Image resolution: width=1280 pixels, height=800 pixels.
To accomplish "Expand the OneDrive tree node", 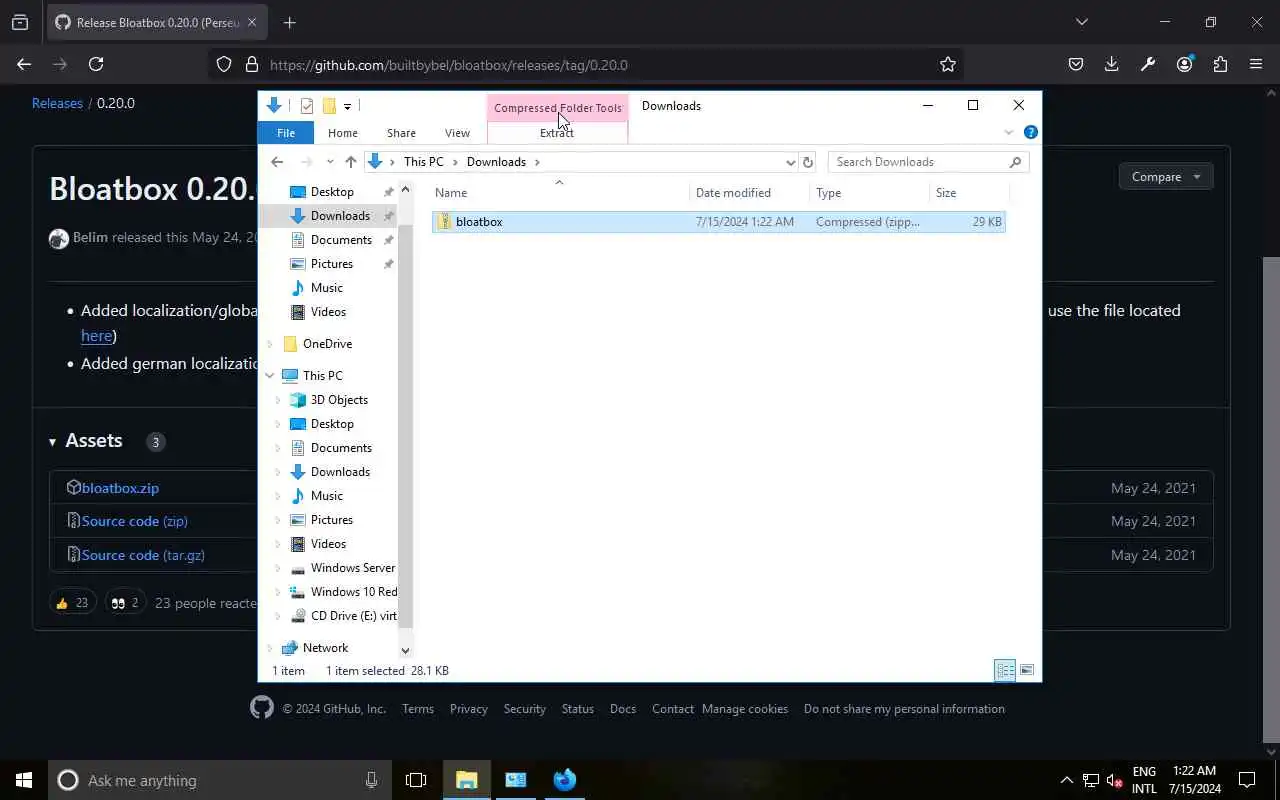I will click(270, 344).
